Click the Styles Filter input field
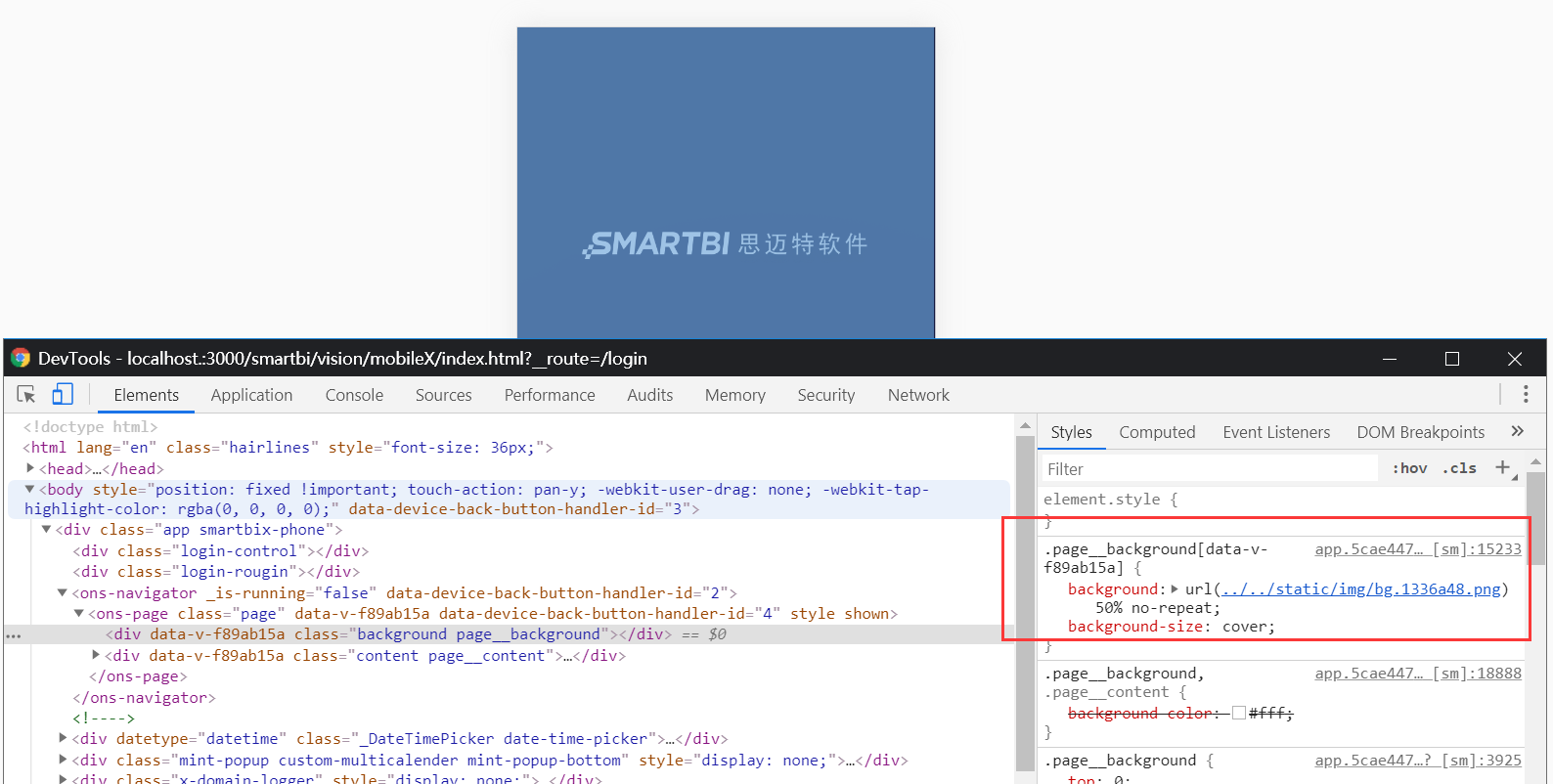This screenshot has height=784, width=1553. pyautogui.click(x=1210, y=469)
